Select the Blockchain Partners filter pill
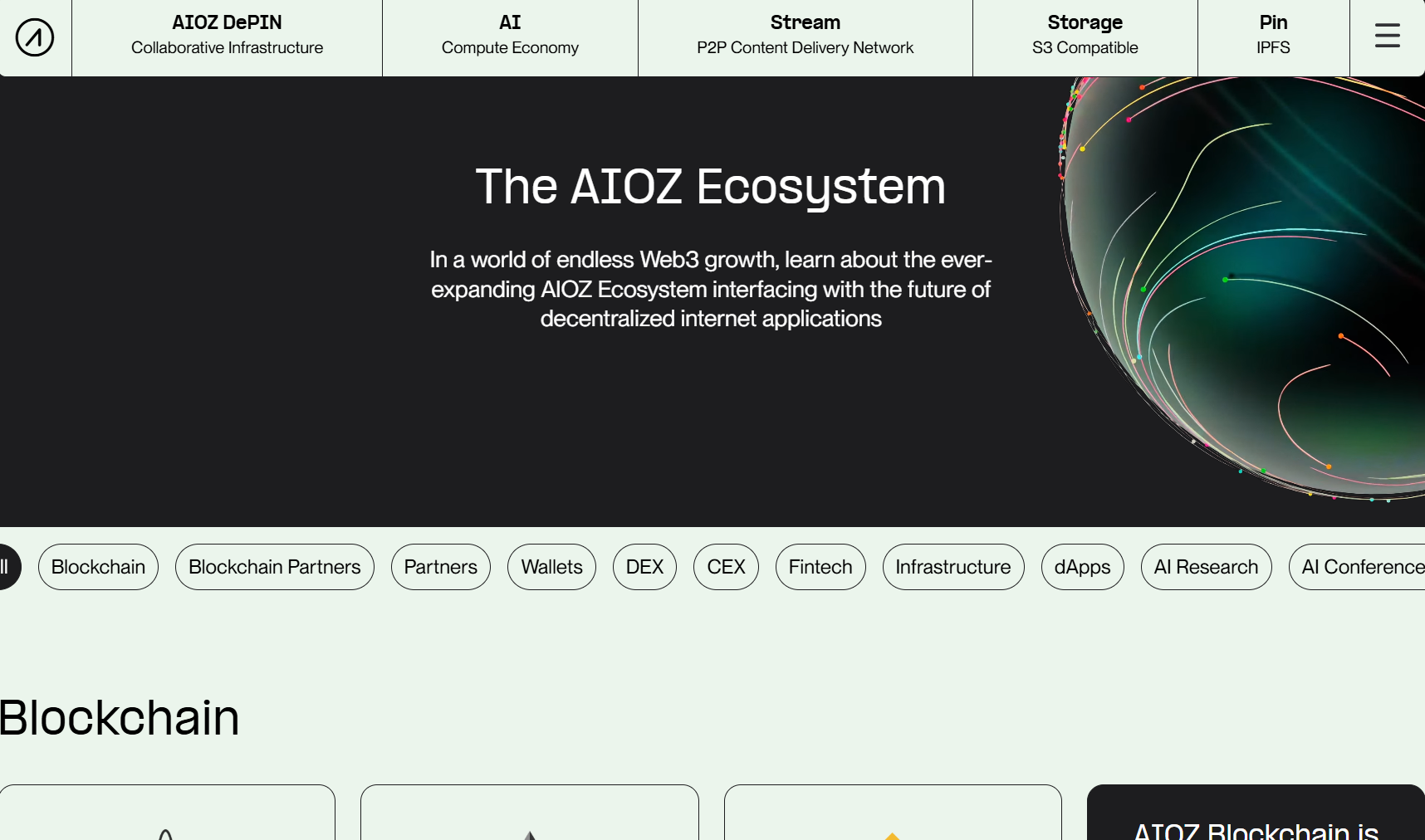 pyautogui.click(x=274, y=567)
